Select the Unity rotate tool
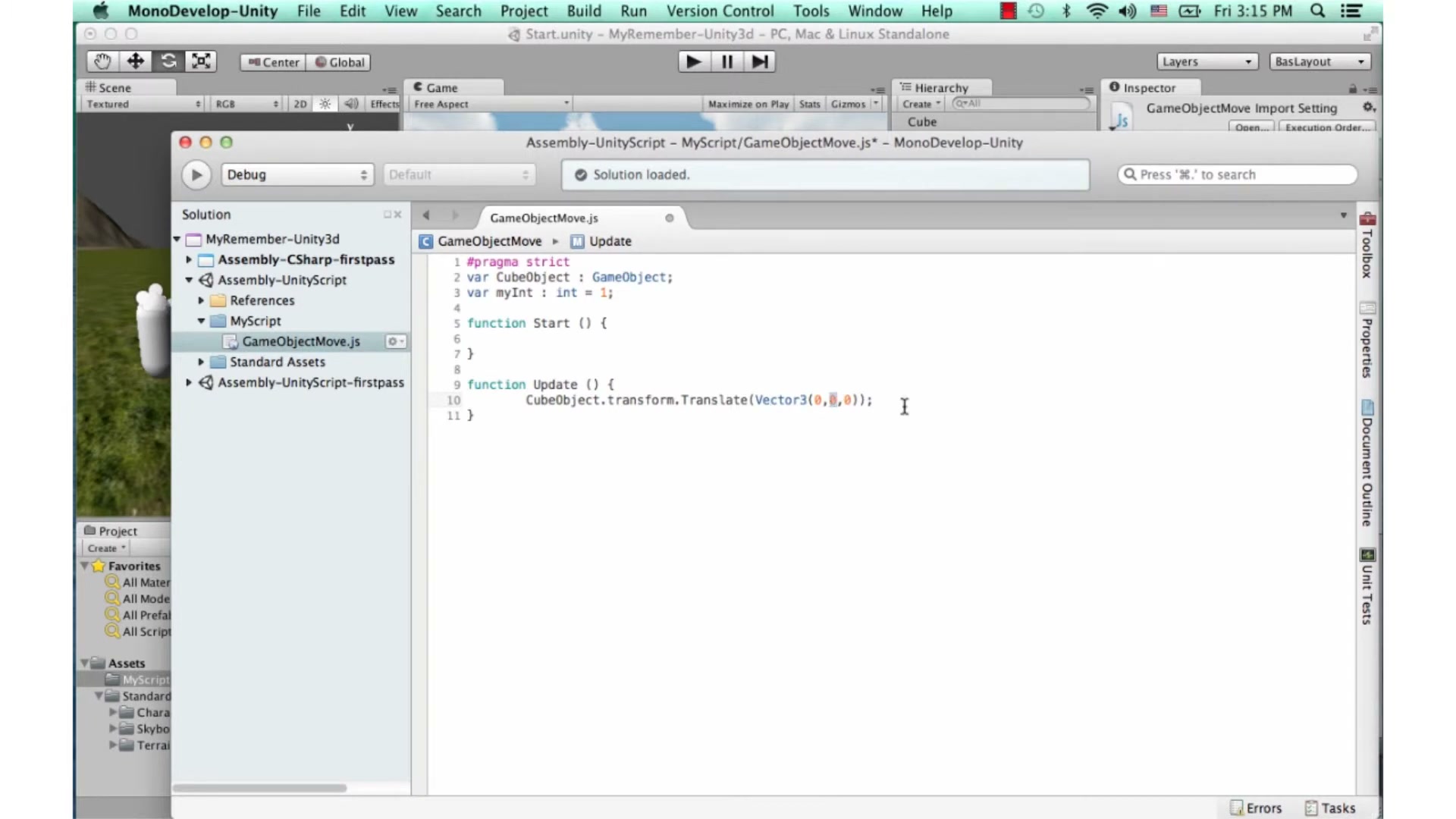 (168, 61)
